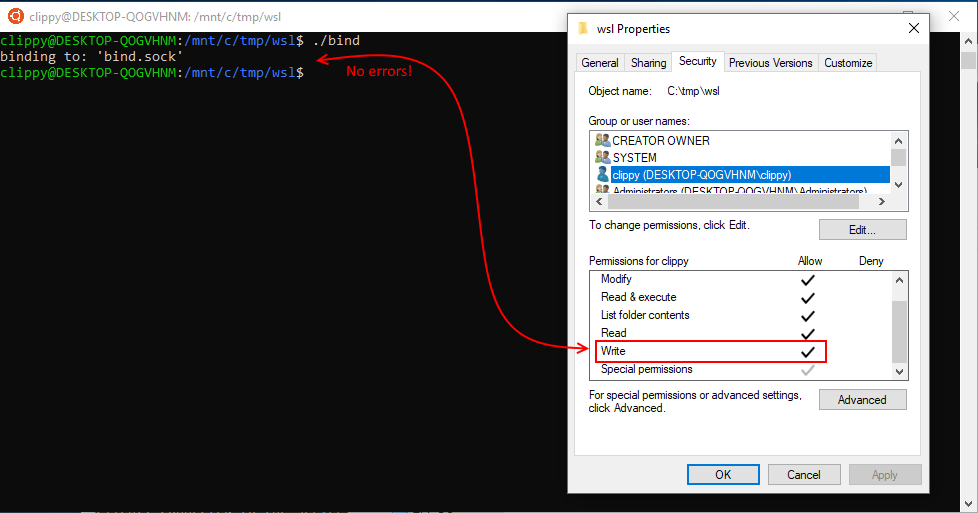Close the wsl Properties dialog with X
The width and height of the screenshot is (978, 513).
click(x=914, y=28)
